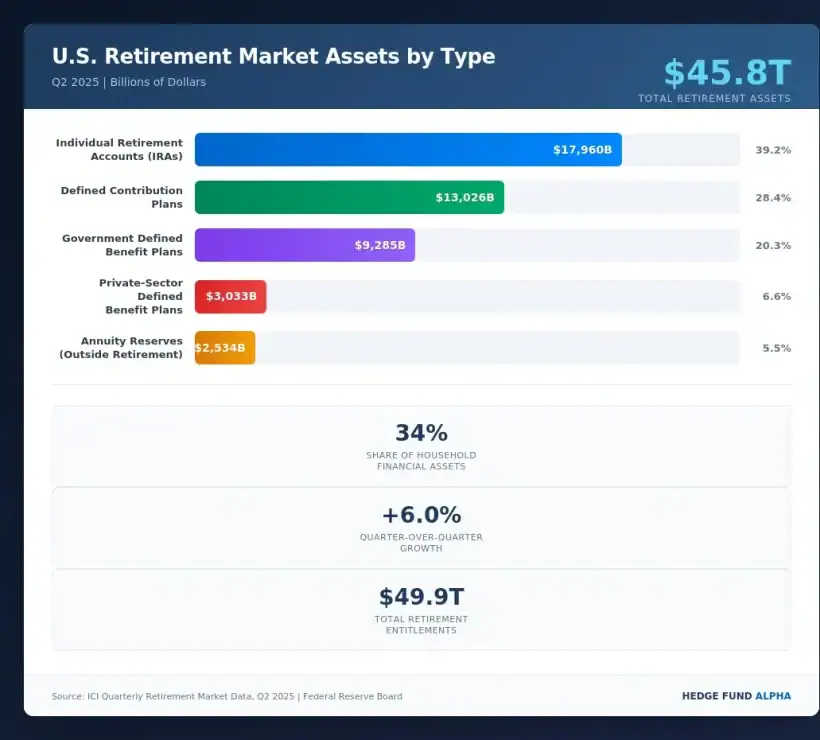Click the Individual Retirement Accounts row label
The width and height of the screenshot is (820, 740).
[x=119, y=149]
